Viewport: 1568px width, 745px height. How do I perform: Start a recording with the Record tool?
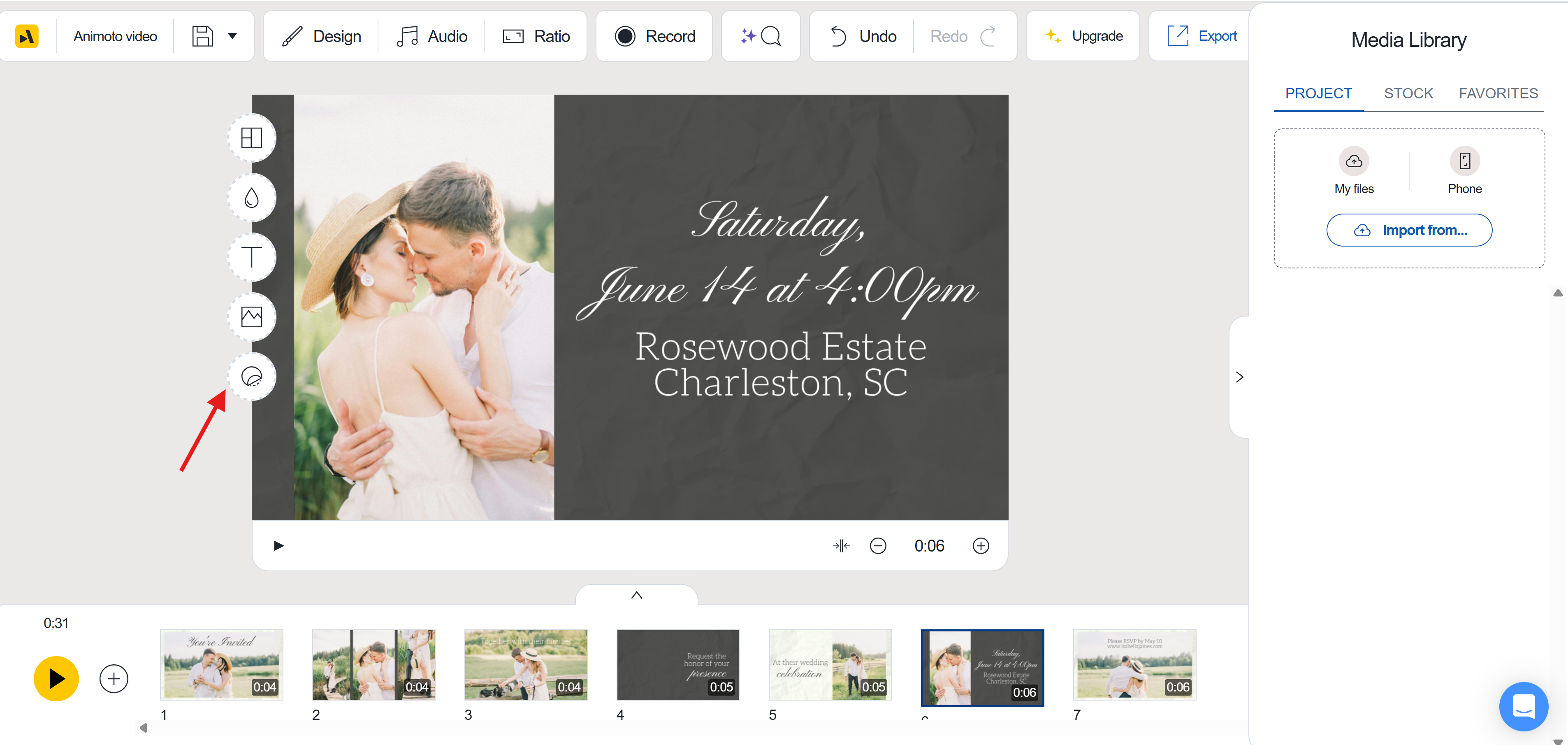(x=654, y=36)
